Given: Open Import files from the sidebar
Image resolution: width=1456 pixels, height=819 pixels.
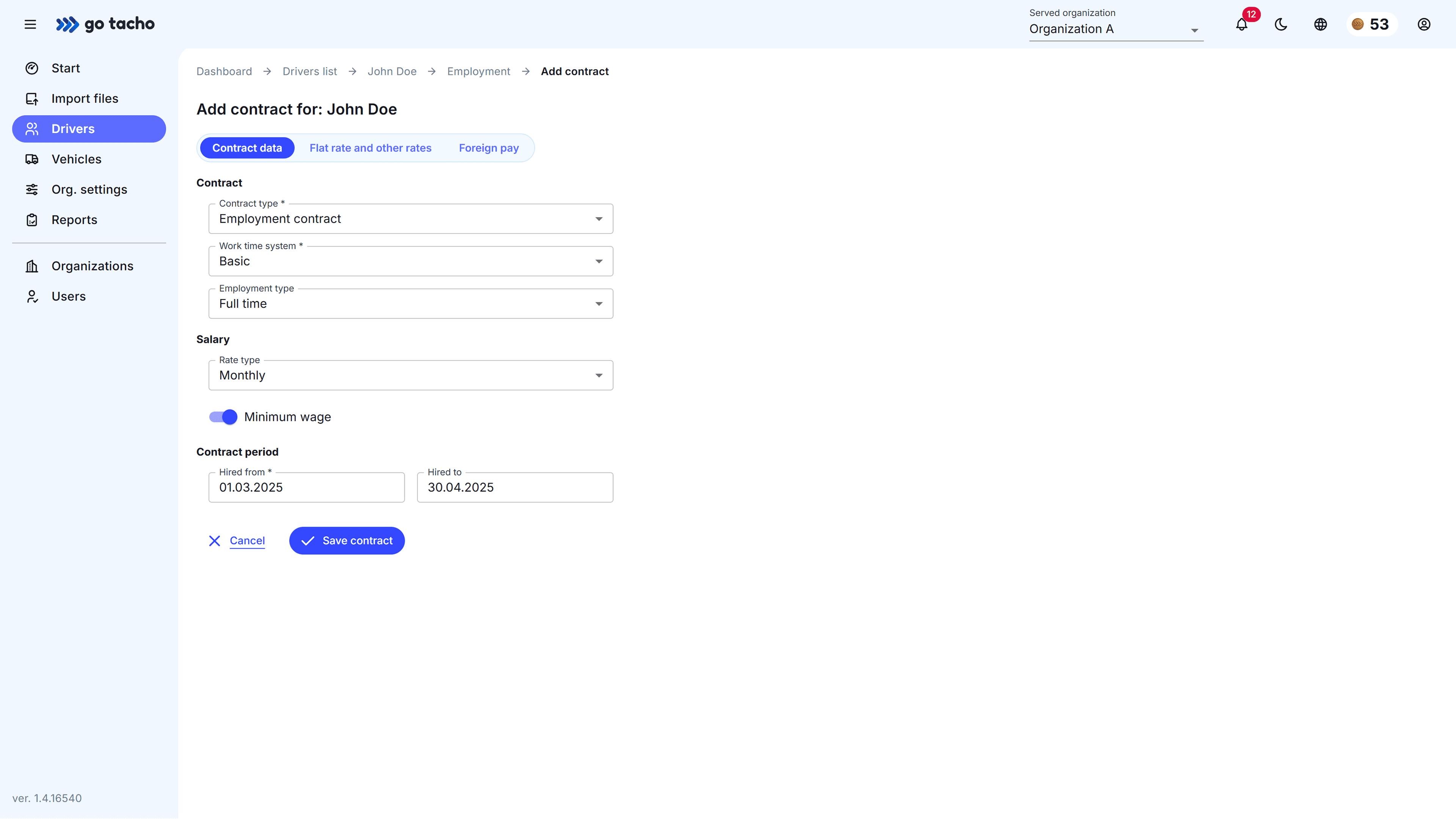Looking at the screenshot, I should [x=85, y=98].
